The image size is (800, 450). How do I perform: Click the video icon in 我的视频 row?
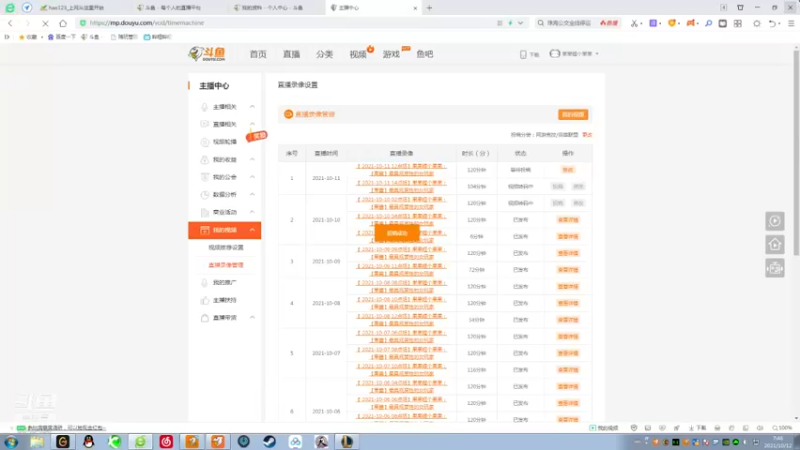[x=205, y=230]
